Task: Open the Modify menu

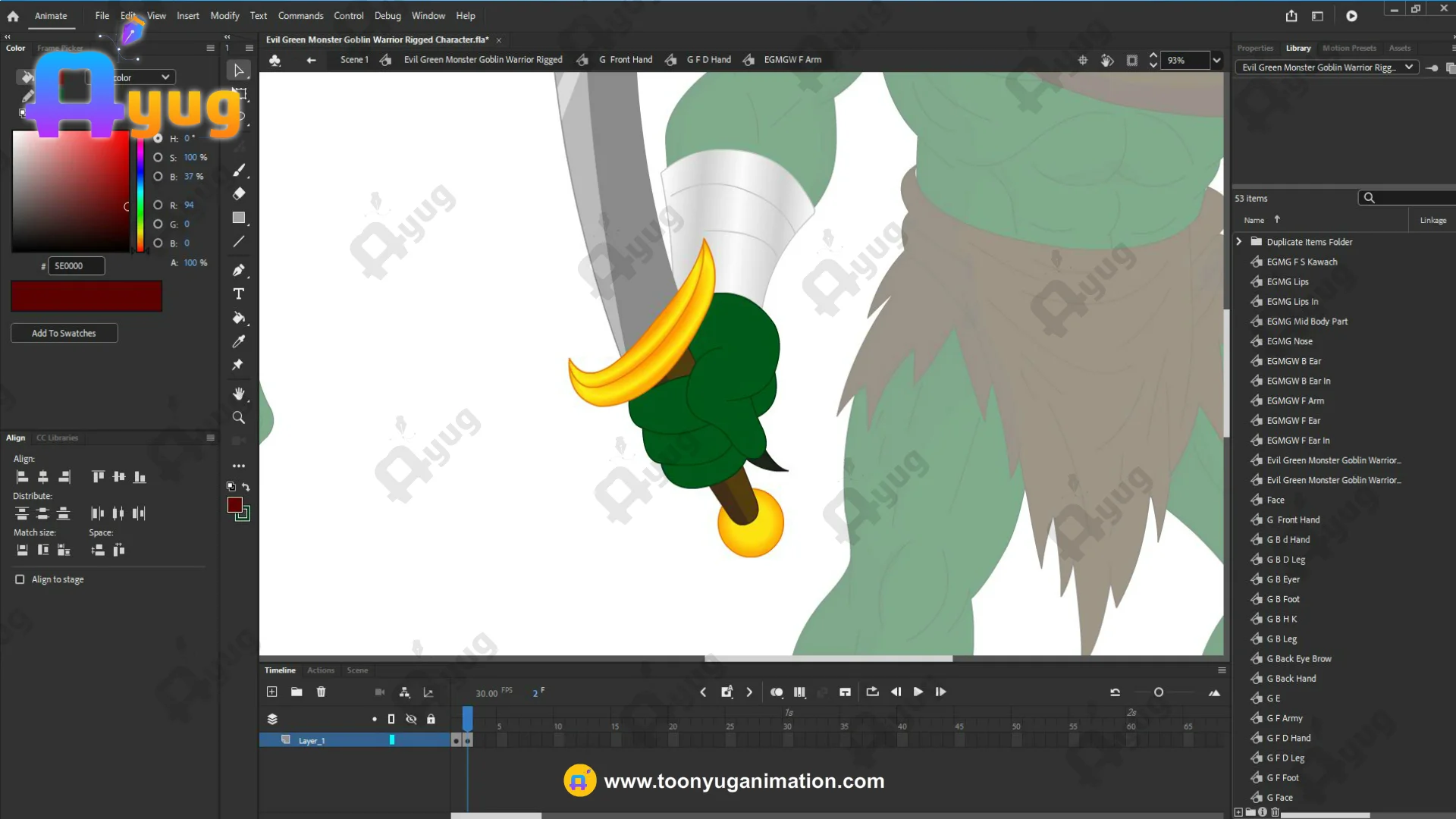Action: click(224, 16)
